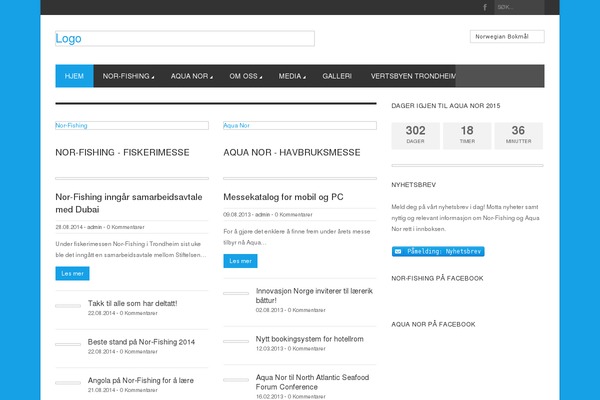Click thumbnail beside Nytt bookingsystem article
600x400 pixels.
click(236, 341)
